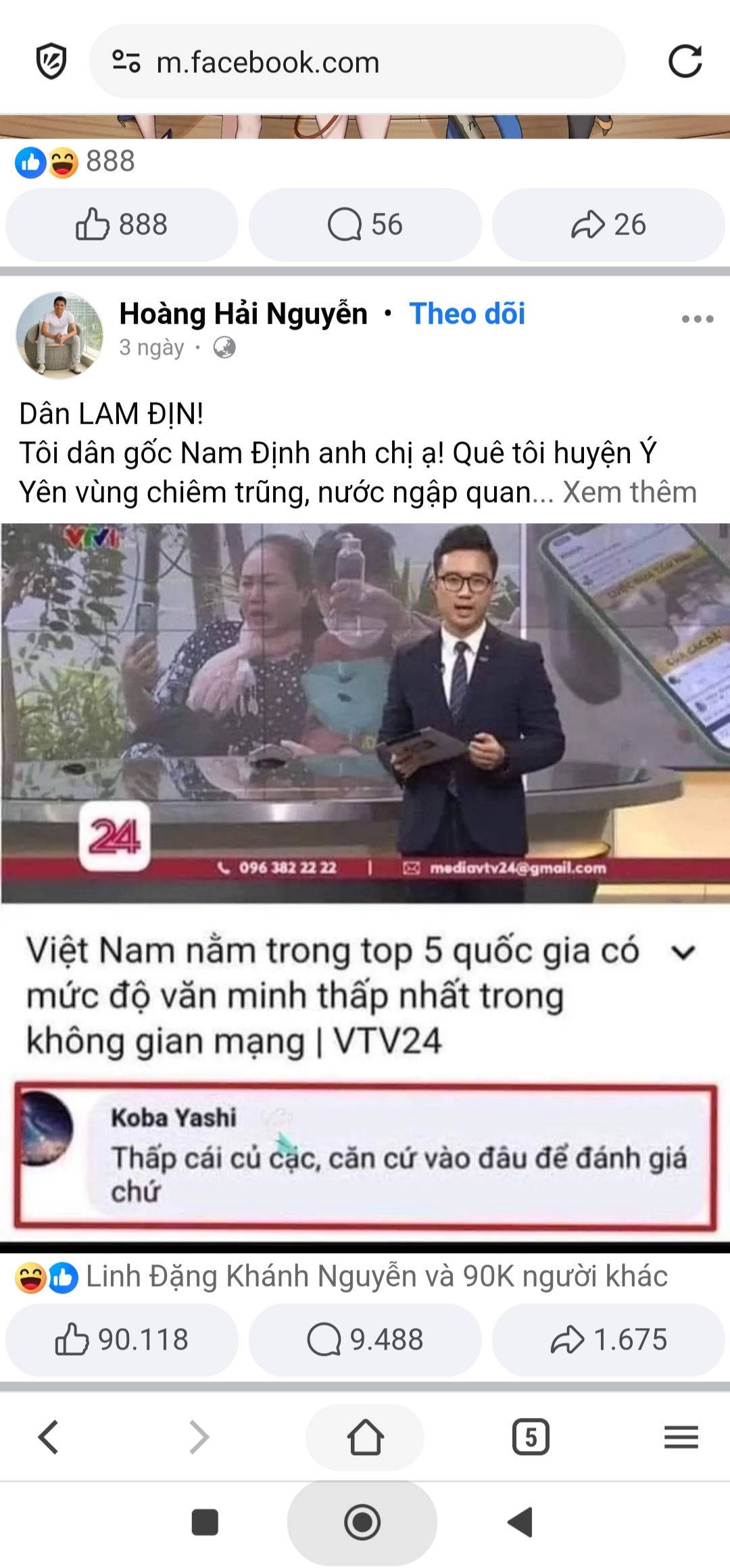Go back with browser left arrow
Viewport: 730px width, 1568px height.
(49, 1436)
